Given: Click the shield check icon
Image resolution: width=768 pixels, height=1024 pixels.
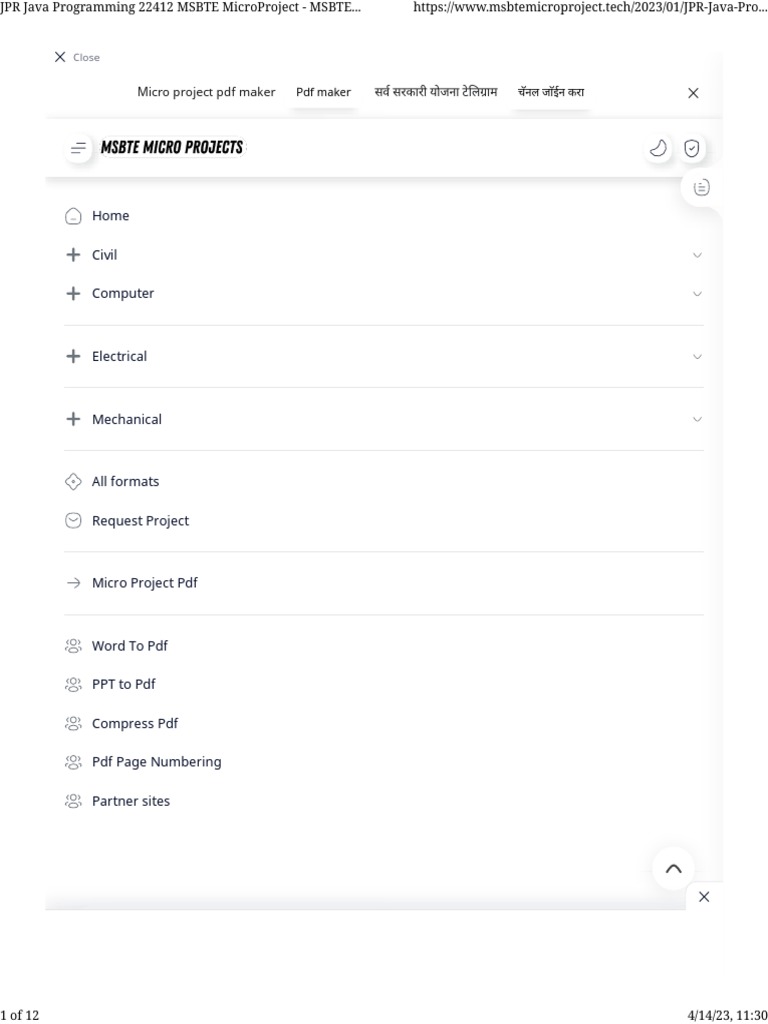Looking at the screenshot, I should pos(691,148).
